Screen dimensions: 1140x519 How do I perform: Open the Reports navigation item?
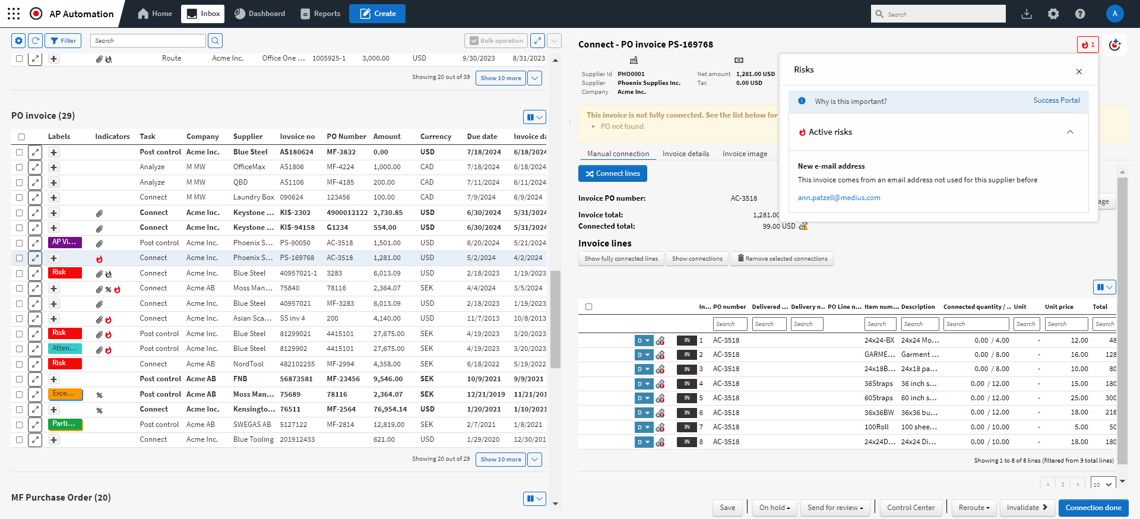coord(320,14)
